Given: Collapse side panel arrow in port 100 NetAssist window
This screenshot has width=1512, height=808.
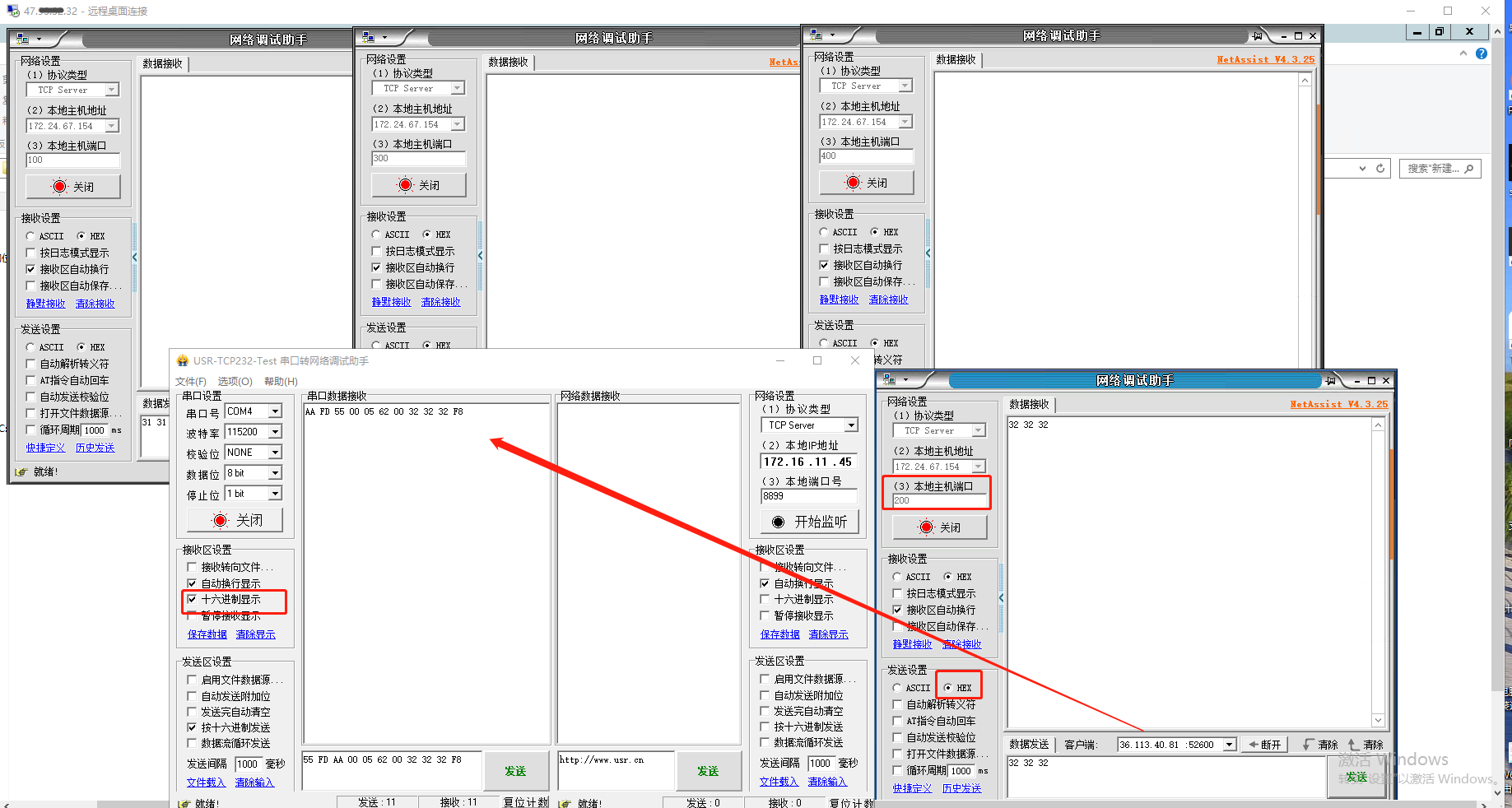Looking at the screenshot, I should [135, 257].
